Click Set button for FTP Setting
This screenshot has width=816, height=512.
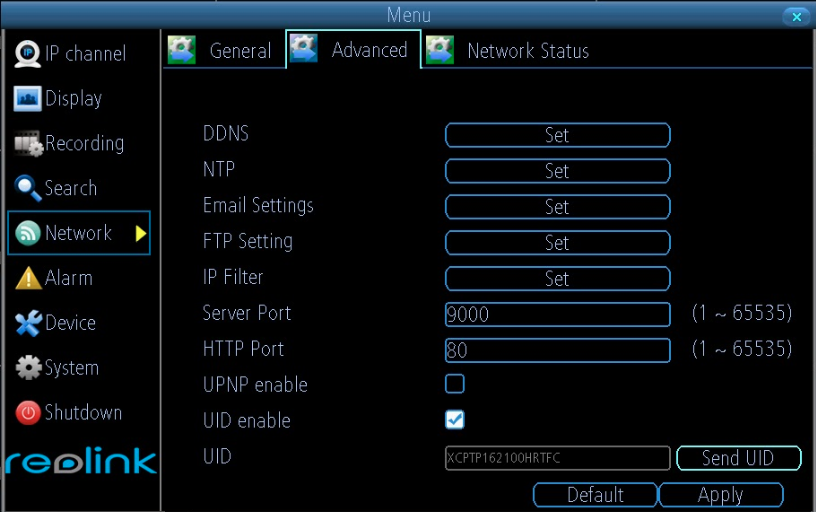tap(557, 243)
